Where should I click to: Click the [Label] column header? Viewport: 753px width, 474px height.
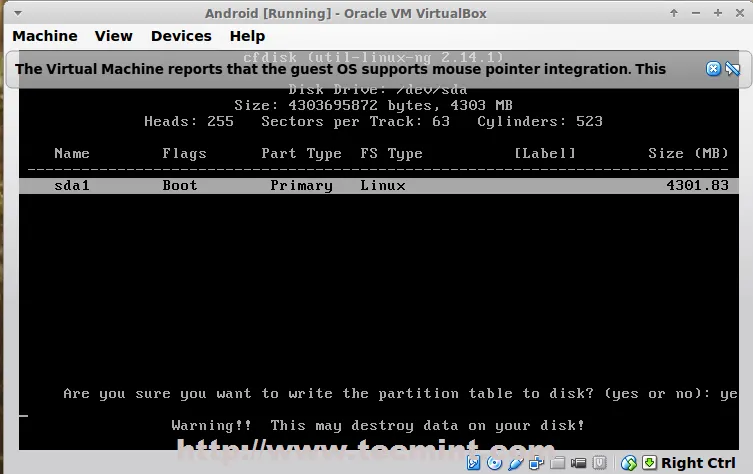coord(545,154)
